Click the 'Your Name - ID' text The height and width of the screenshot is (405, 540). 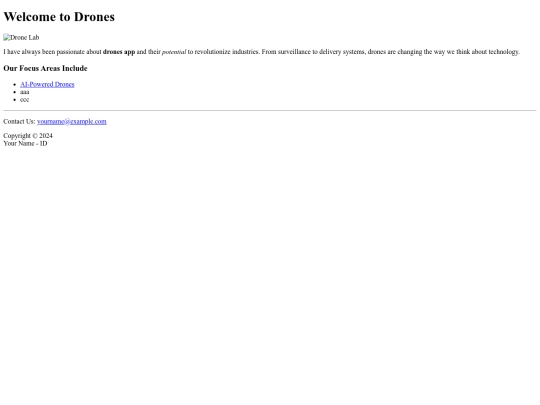(25, 143)
